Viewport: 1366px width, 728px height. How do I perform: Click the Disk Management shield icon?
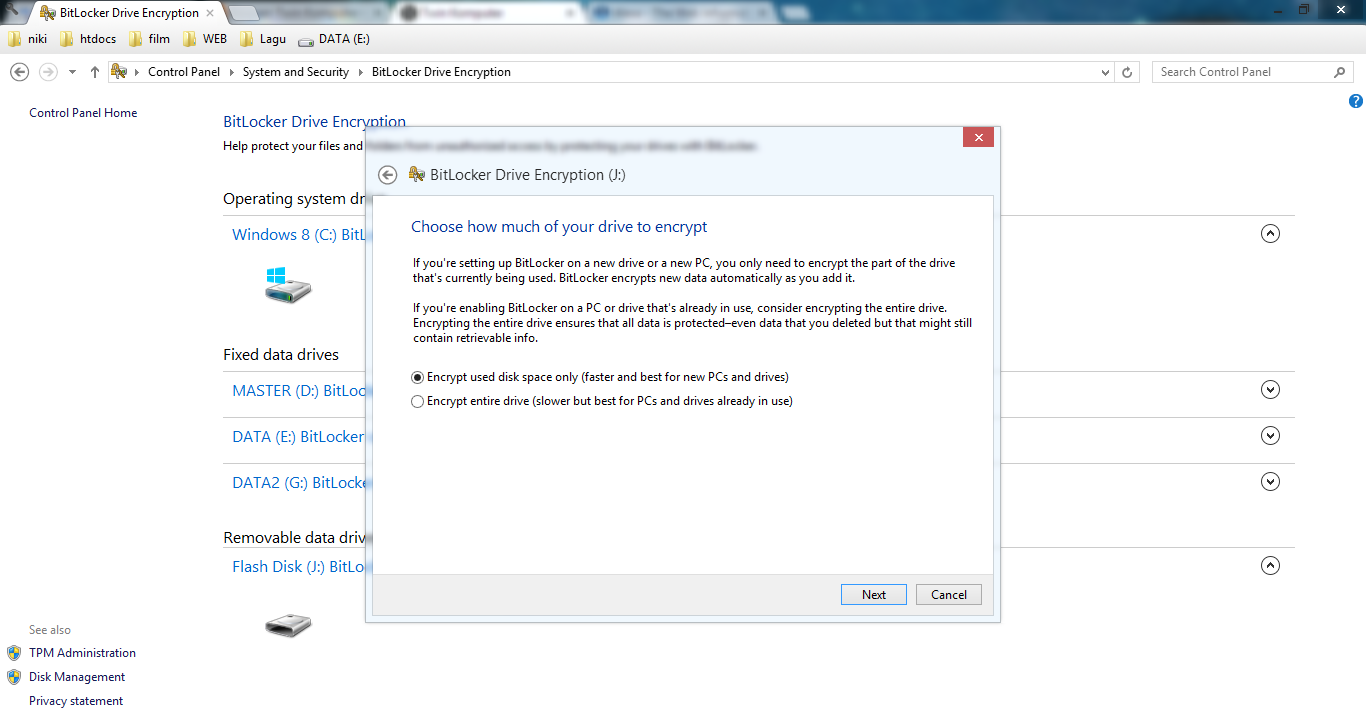pyautogui.click(x=14, y=677)
